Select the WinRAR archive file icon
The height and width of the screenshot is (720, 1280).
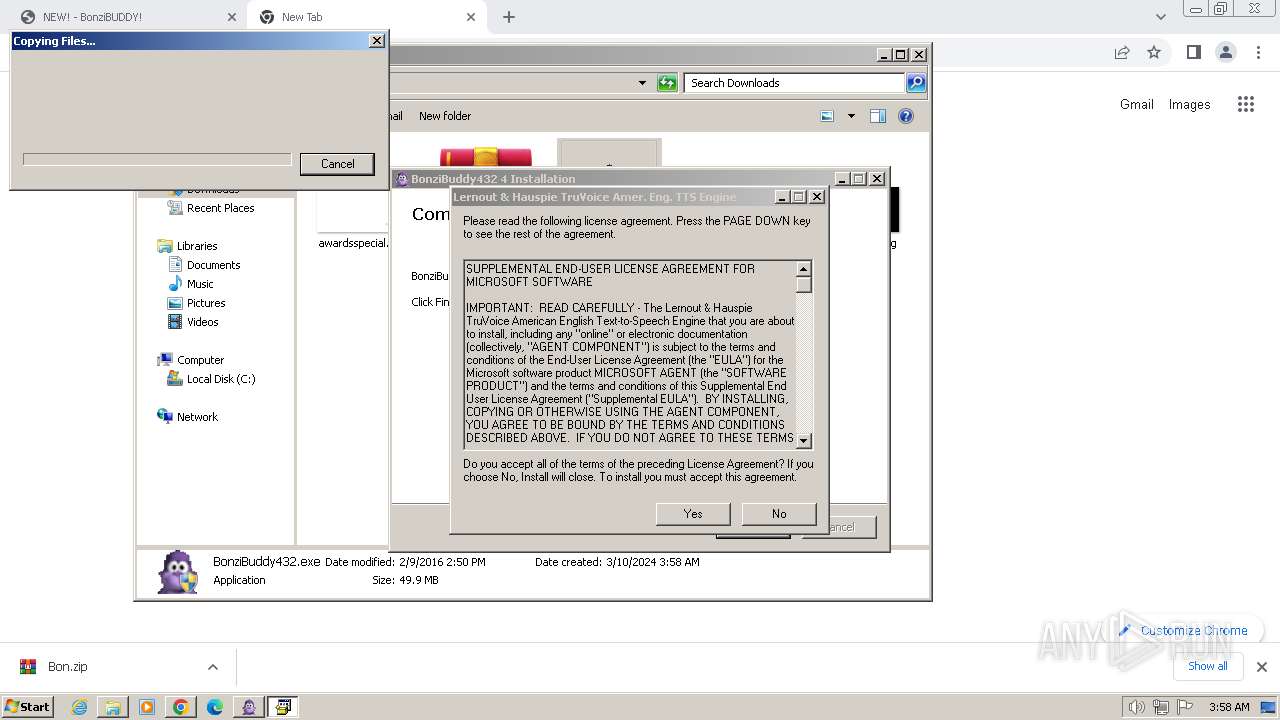[x=485, y=158]
